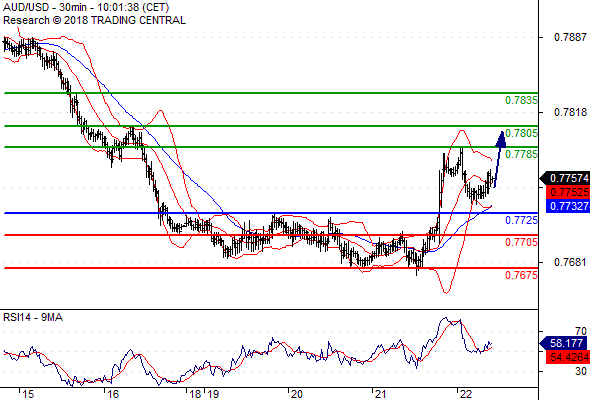This screenshot has height=400, width=590.
Task: Select the red 0.7675 support label
Action: (521, 275)
